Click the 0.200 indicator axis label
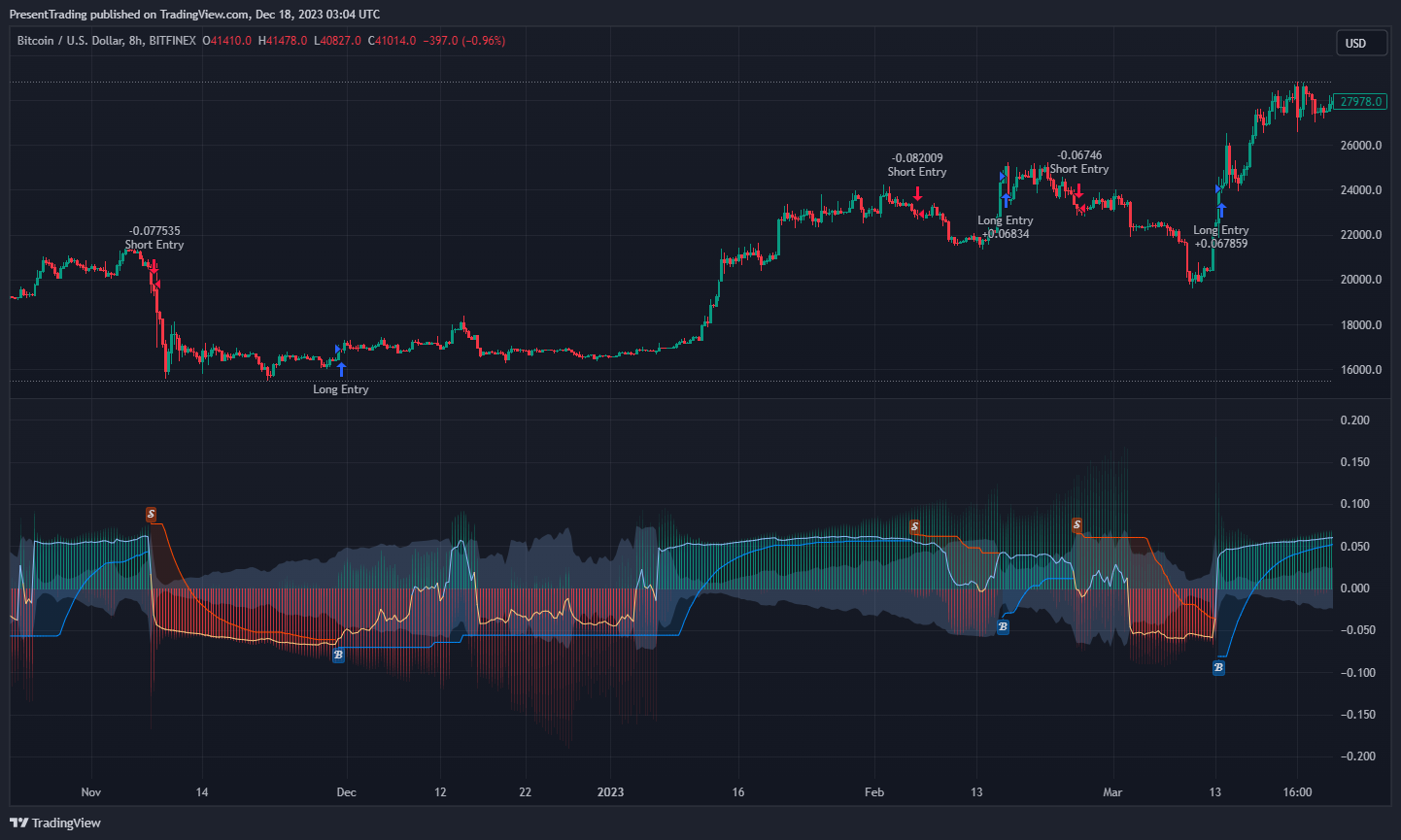Screen dimensions: 1401x840 [1355, 420]
